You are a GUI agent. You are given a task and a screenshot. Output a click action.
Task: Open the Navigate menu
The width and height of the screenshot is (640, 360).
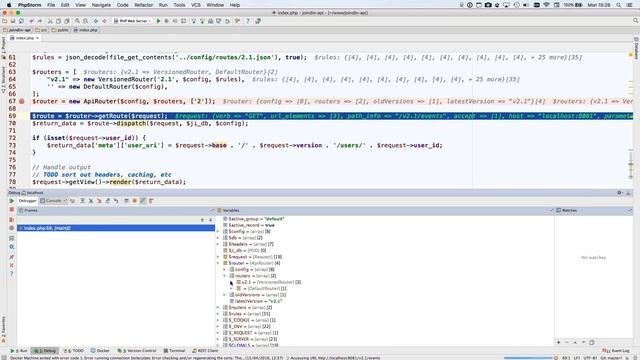tap(101, 5)
